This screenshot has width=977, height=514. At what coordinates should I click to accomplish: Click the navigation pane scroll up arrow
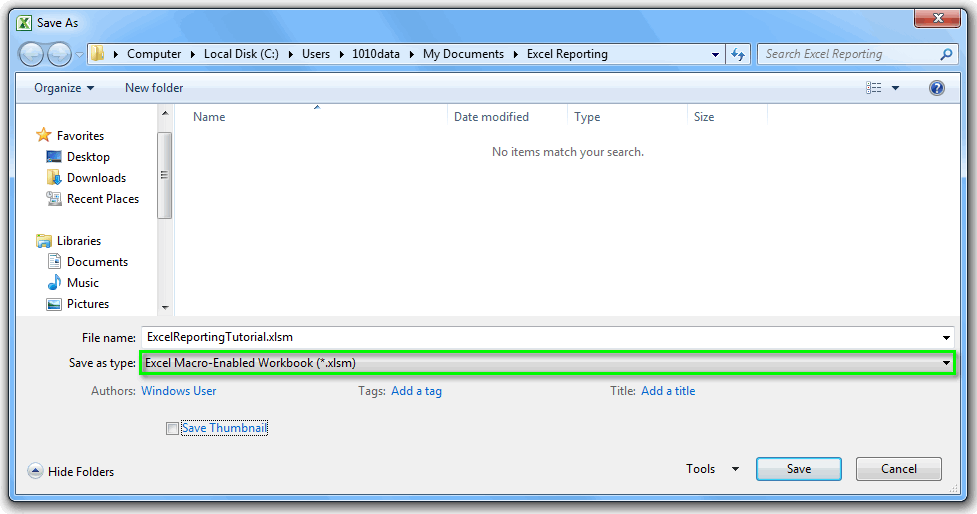(164, 113)
